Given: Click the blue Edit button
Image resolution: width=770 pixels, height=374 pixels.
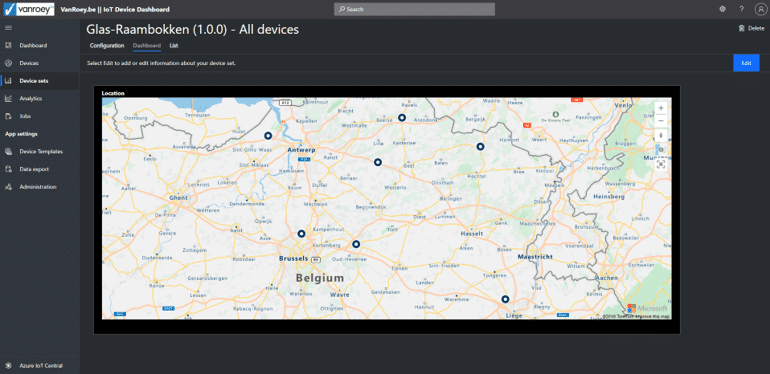Looking at the screenshot, I should (746, 63).
